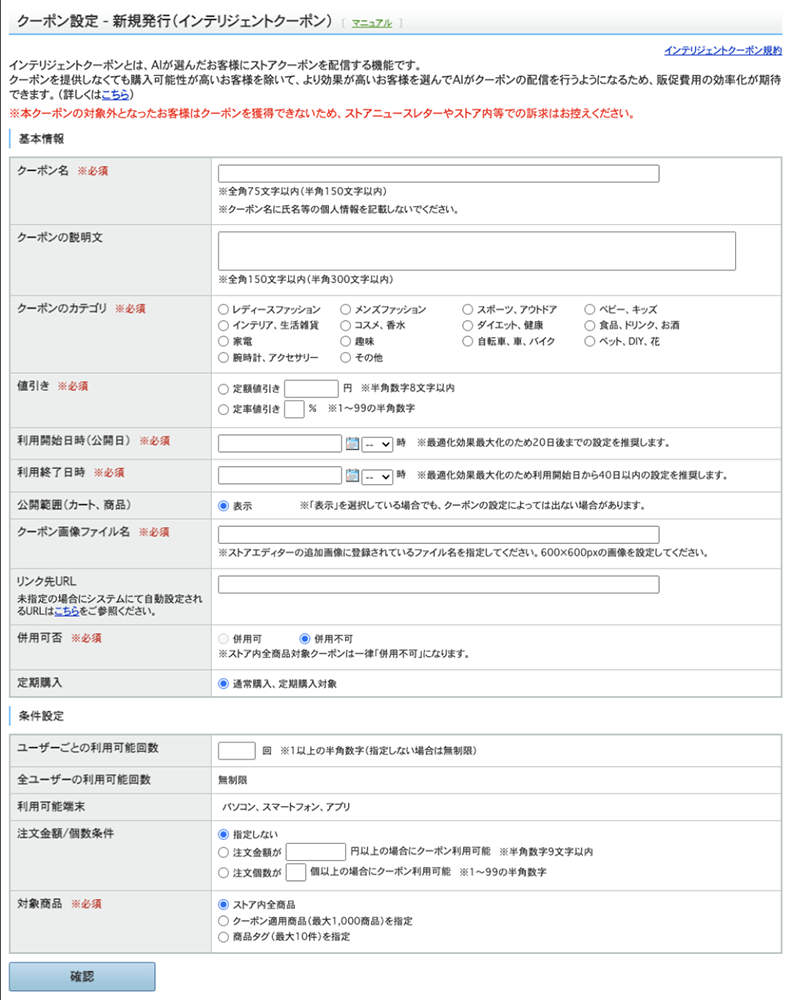Focus the クーポン名 input field

438,173
